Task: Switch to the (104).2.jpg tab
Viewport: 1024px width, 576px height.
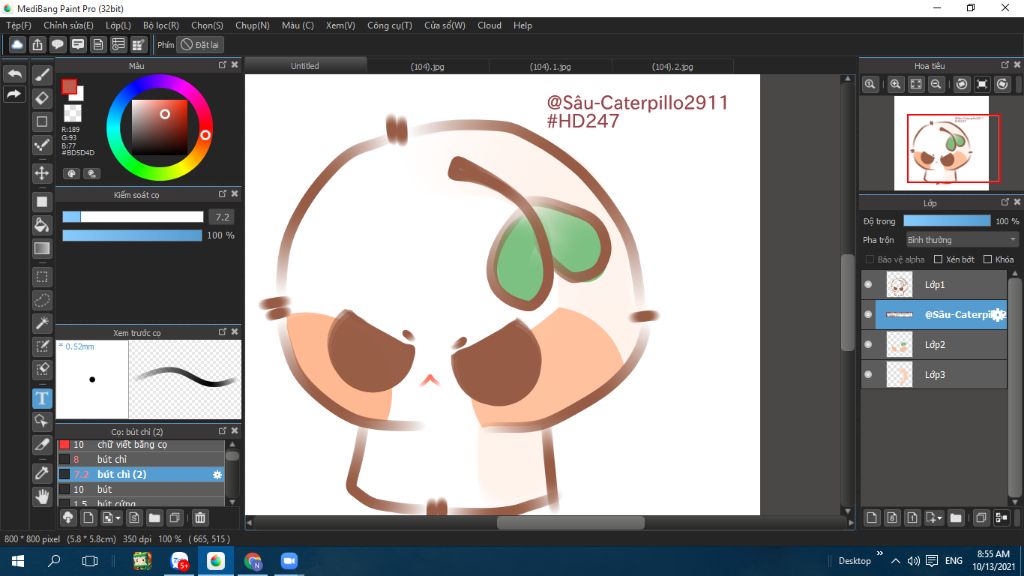Action: (673, 66)
